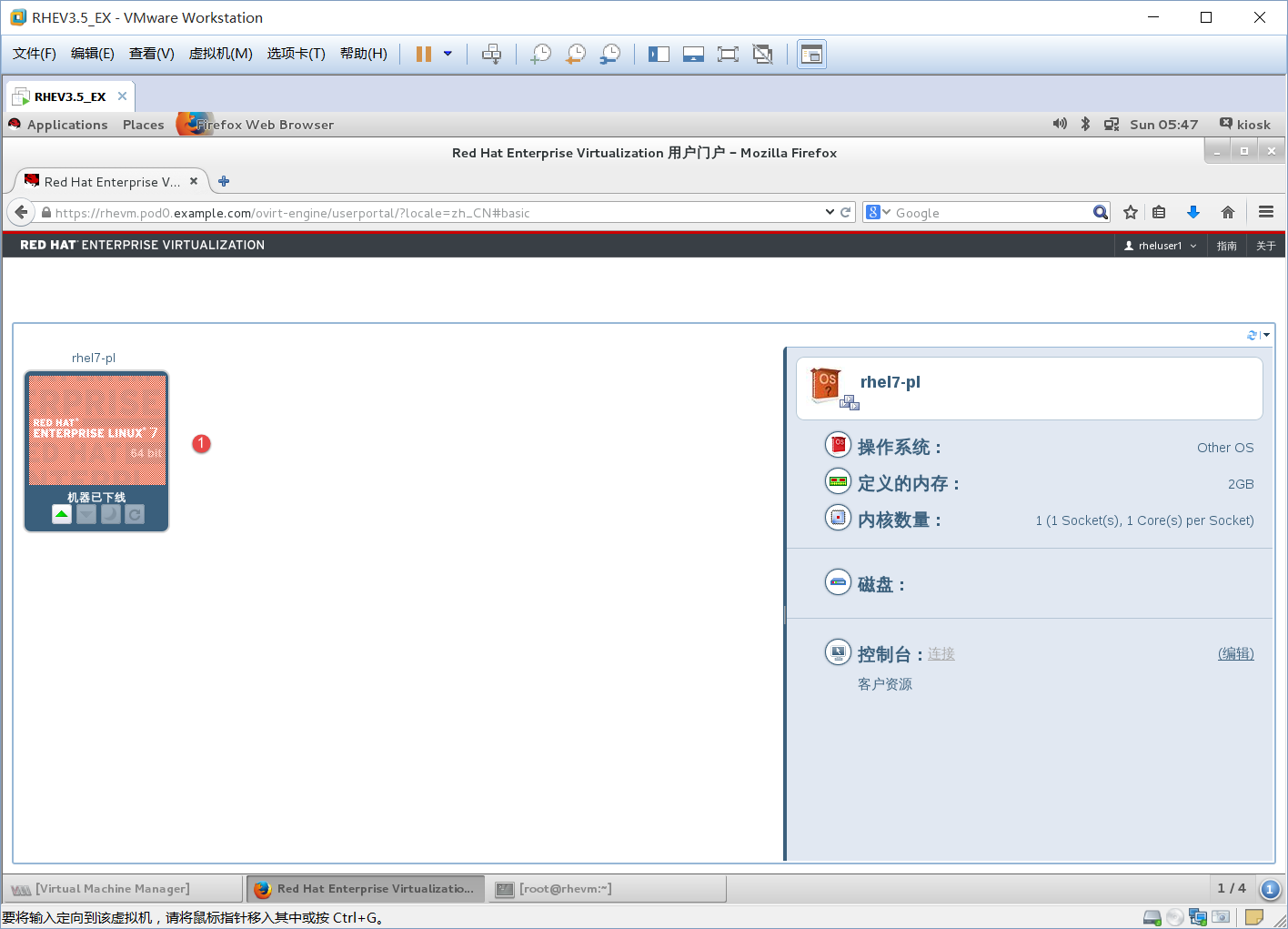Click the 客户资源 client resources link
This screenshot has width=1288, height=929.
(x=885, y=684)
